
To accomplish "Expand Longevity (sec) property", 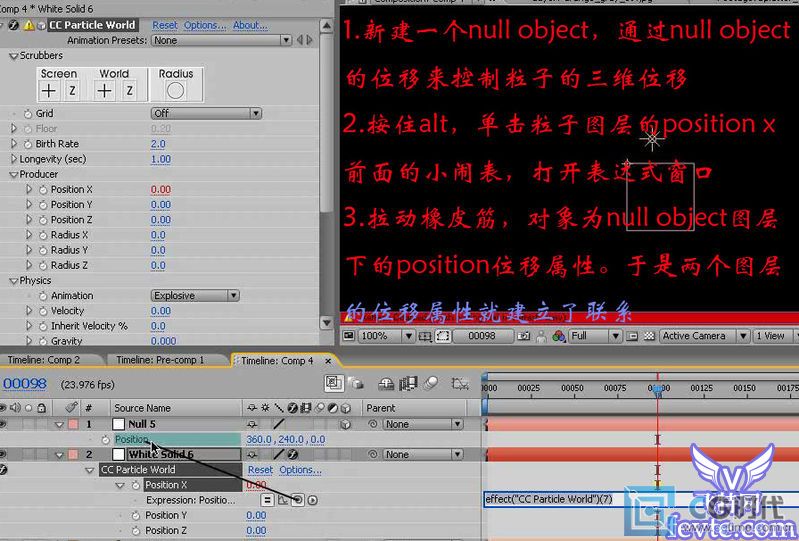I will pos(14,159).
